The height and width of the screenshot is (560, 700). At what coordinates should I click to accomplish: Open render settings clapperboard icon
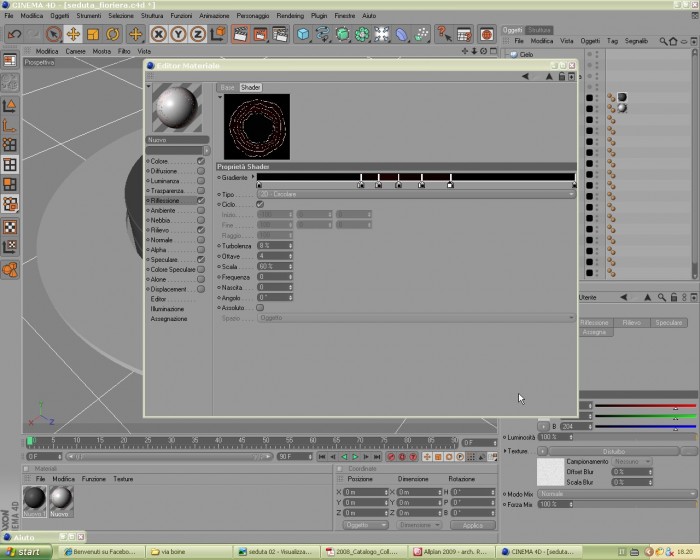(x=280, y=34)
